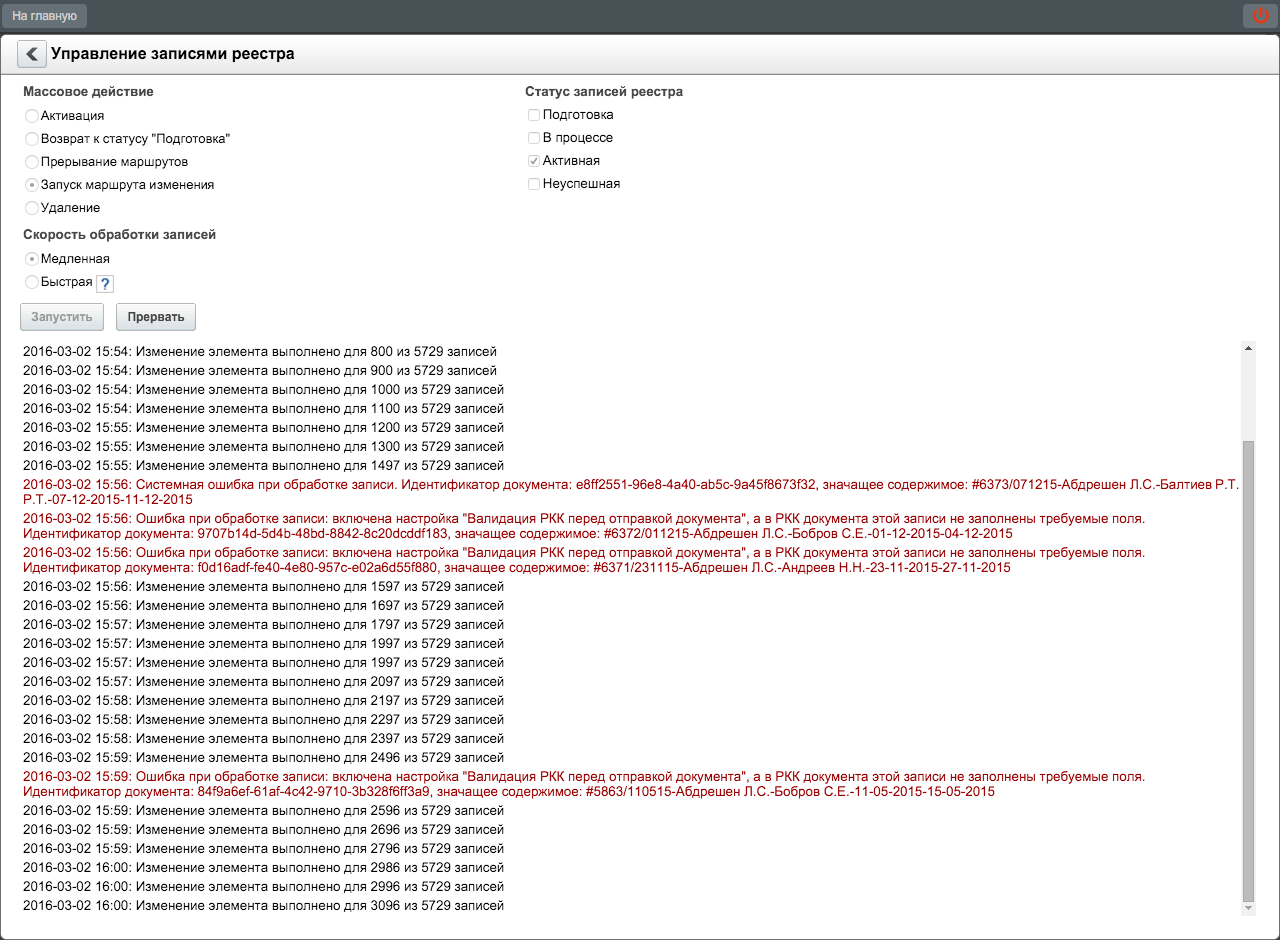
Task: Click the Скорость обработки записей heading
Action: [x=120, y=235]
